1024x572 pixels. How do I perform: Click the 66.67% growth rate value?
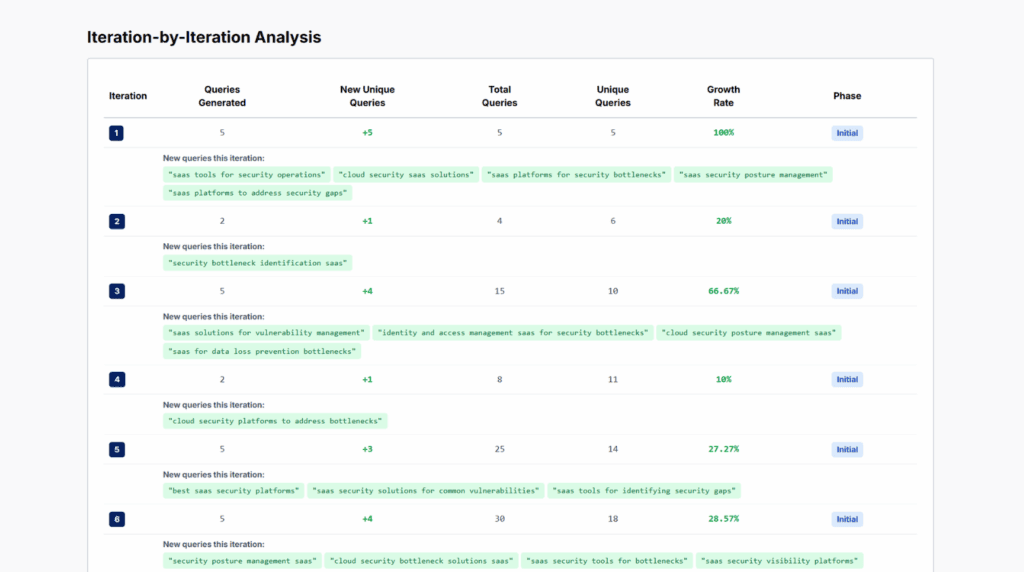[723, 291]
